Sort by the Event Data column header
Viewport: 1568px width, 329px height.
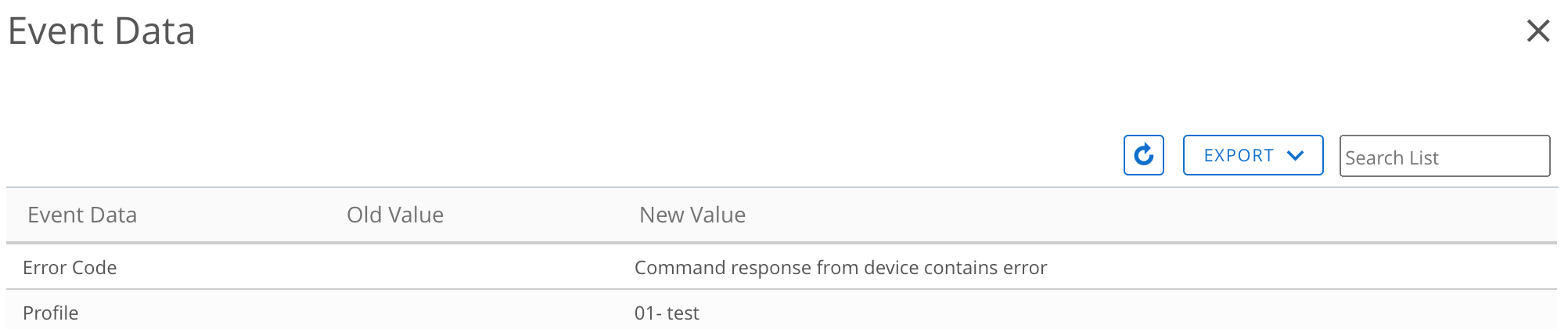pyautogui.click(x=82, y=215)
